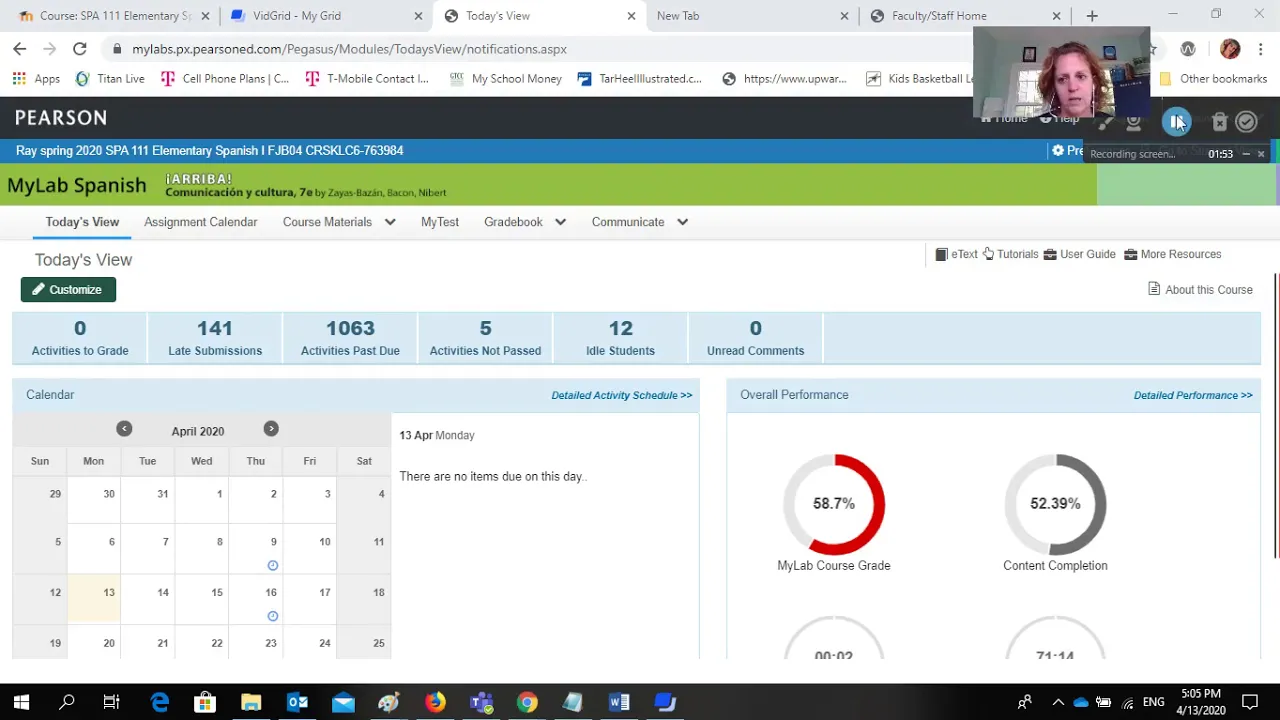Open File Explorer from taskbar
This screenshot has height=720, width=1280.
click(251, 703)
